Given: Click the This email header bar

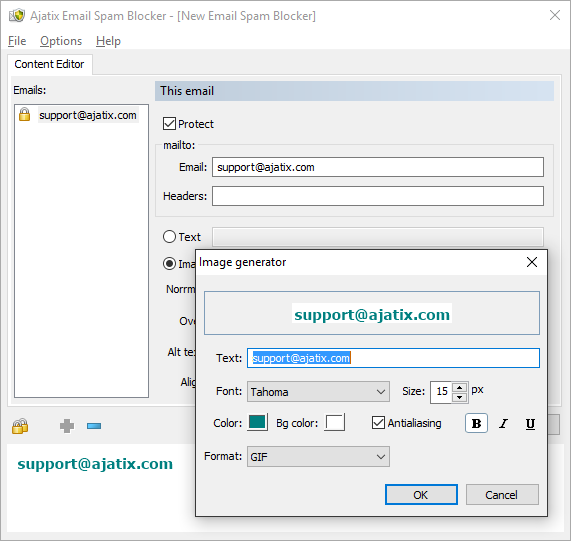Looking at the screenshot, I should [354, 91].
